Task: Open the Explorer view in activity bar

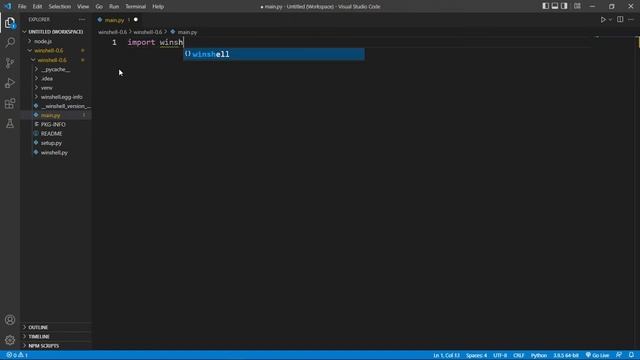Action: [10, 22]
